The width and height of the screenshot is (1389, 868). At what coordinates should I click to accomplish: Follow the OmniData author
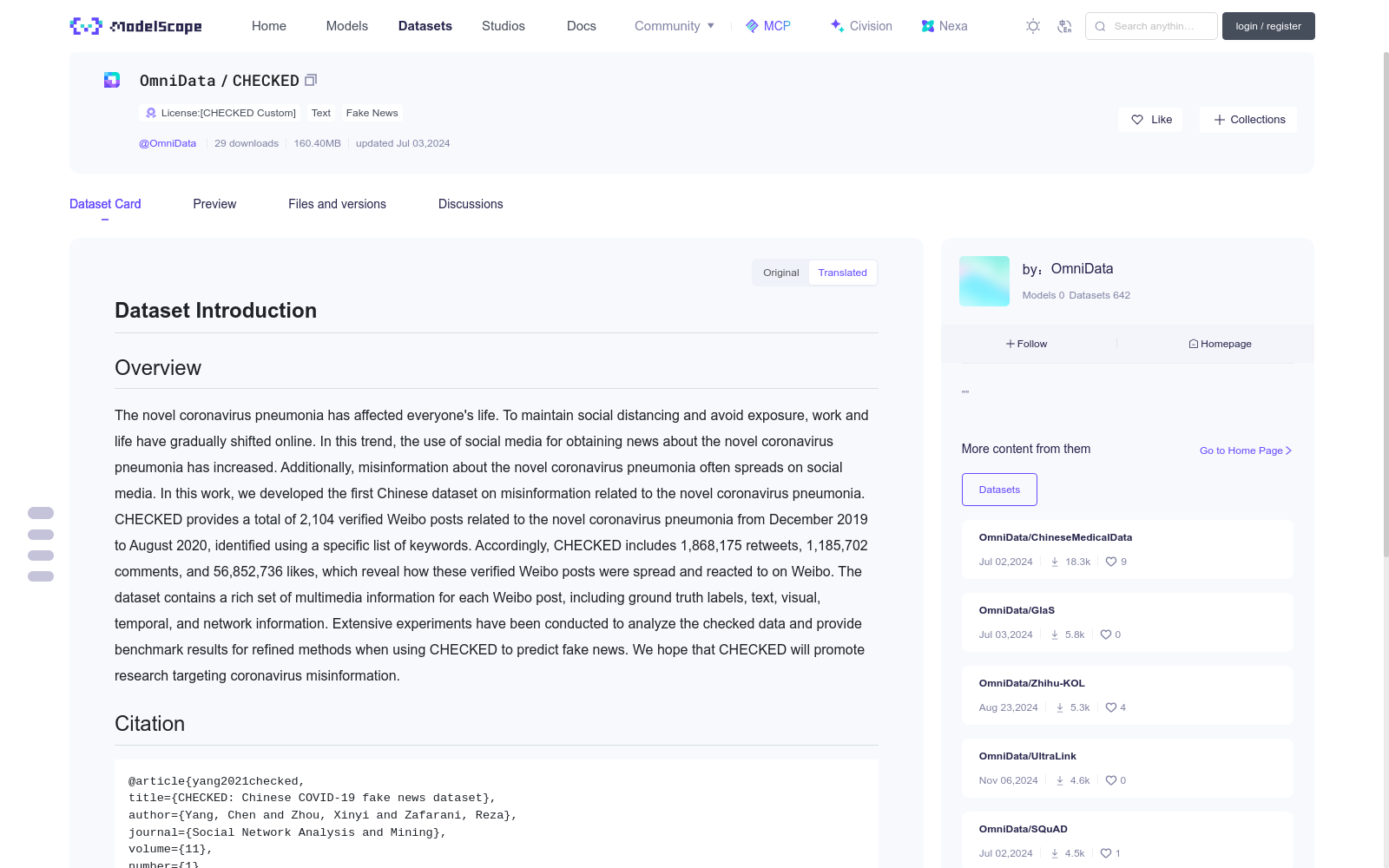pyautogui.click(x=1027, y=344)
